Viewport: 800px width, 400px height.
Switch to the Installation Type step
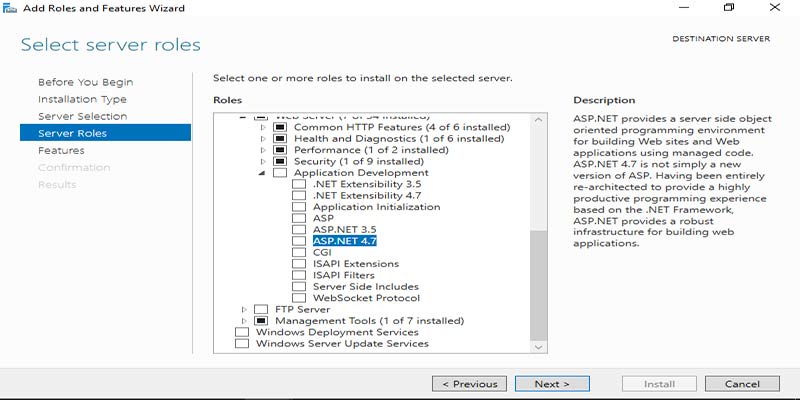pos(82,99)
